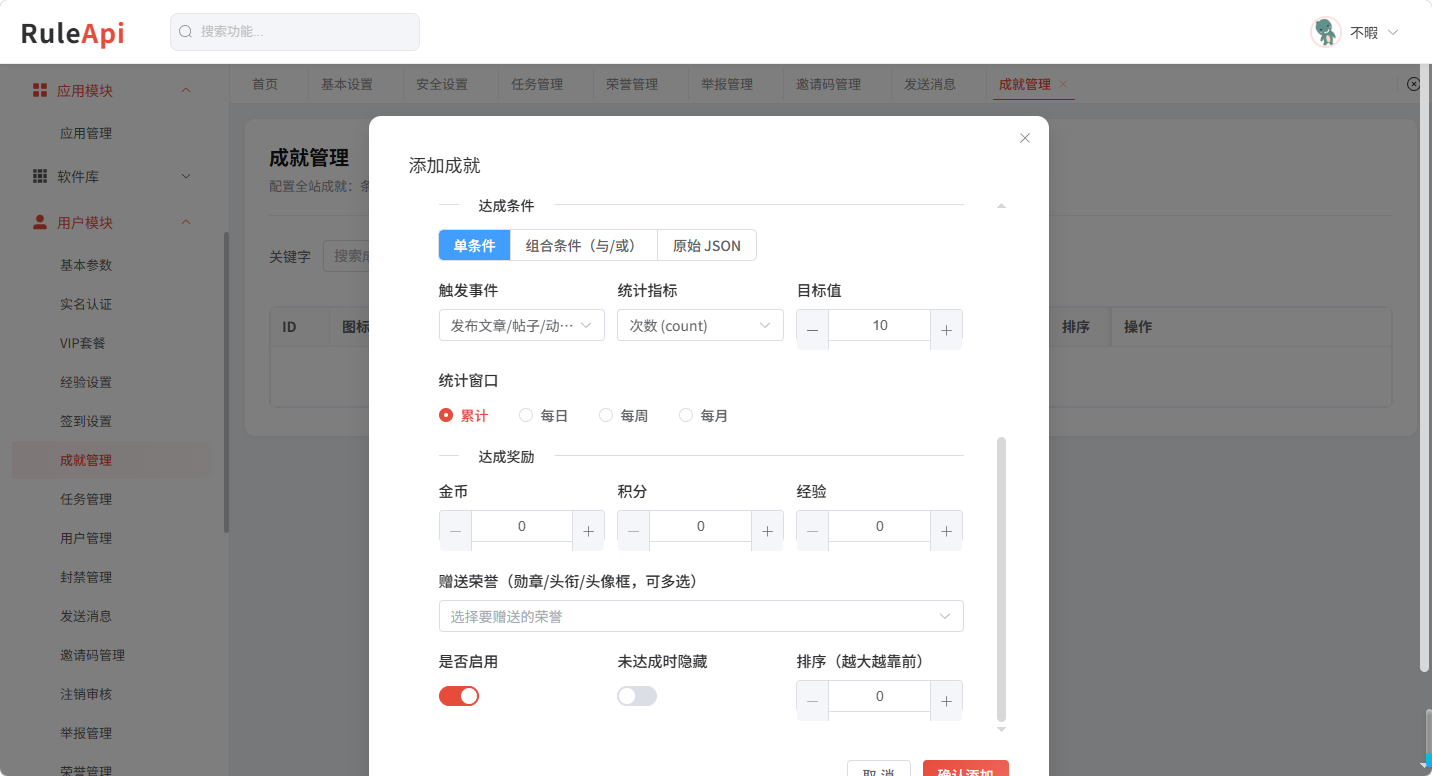
Task: Open the 触发事件 dropdown
Action: (x=522, y=325)
